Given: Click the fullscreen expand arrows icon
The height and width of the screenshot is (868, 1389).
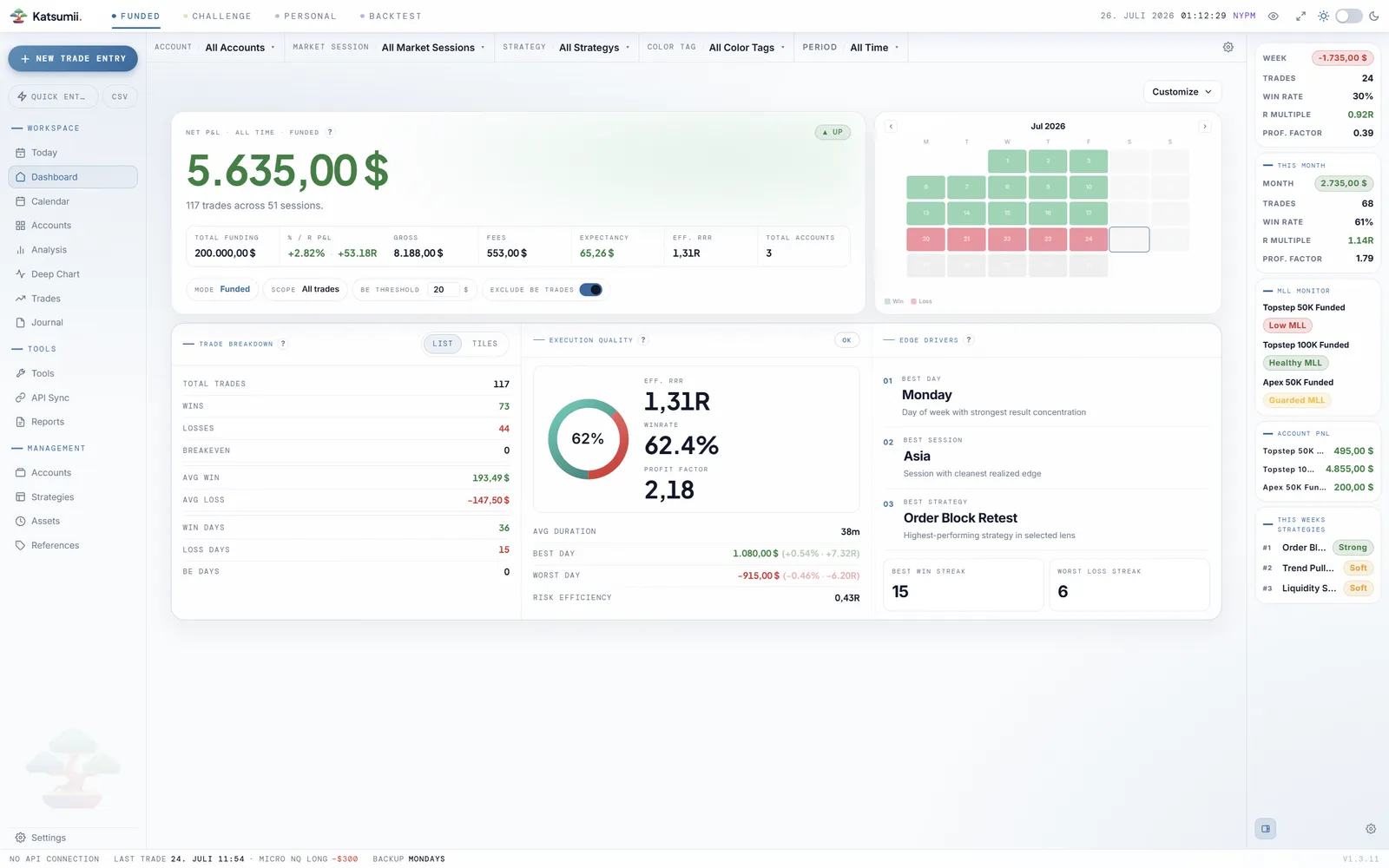Looking at the screenshot, I should point(1300,16).
